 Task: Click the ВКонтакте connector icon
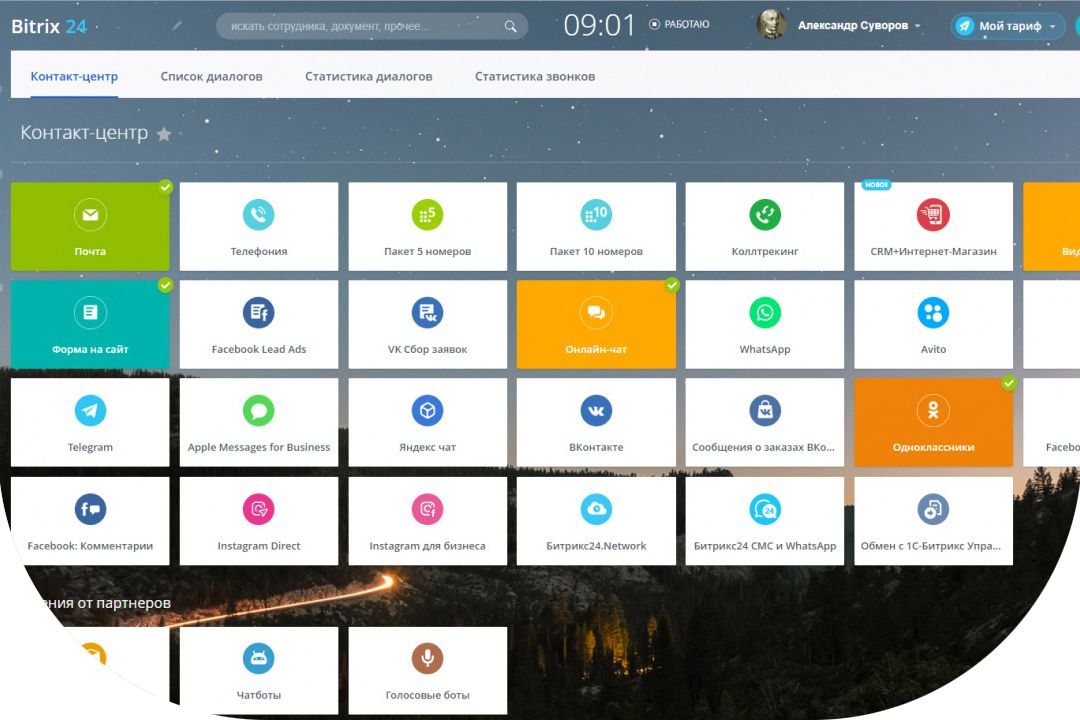click(x=596, y=411)
